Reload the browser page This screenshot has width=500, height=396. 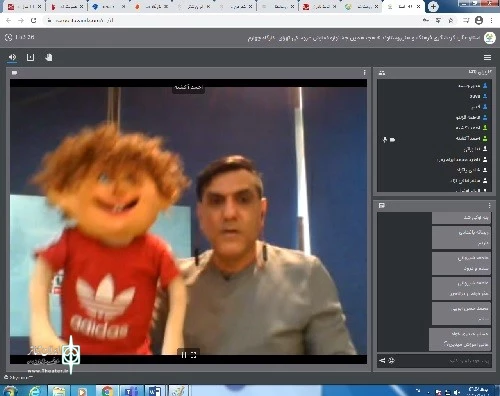[33, 21]
